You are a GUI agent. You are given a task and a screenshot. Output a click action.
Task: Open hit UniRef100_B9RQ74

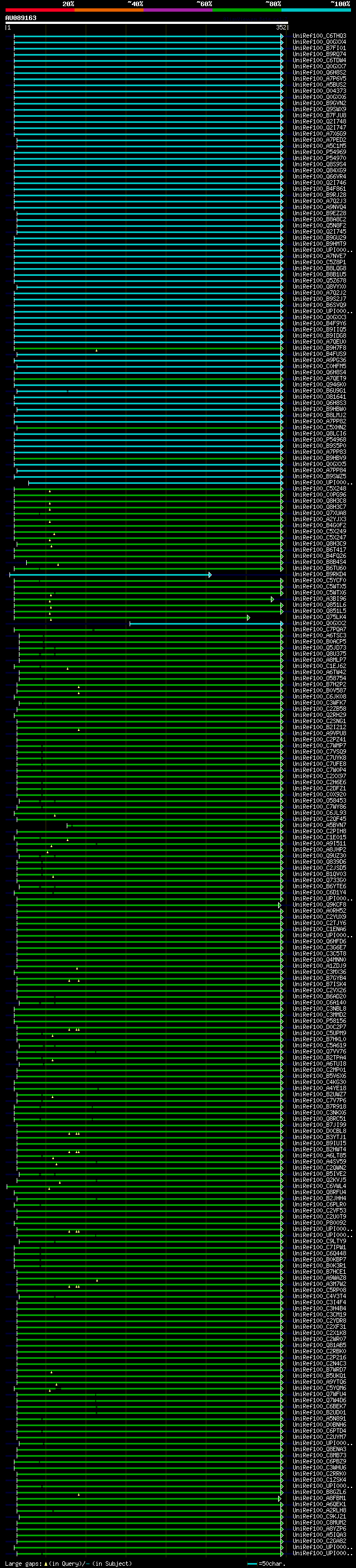point(319,54)
